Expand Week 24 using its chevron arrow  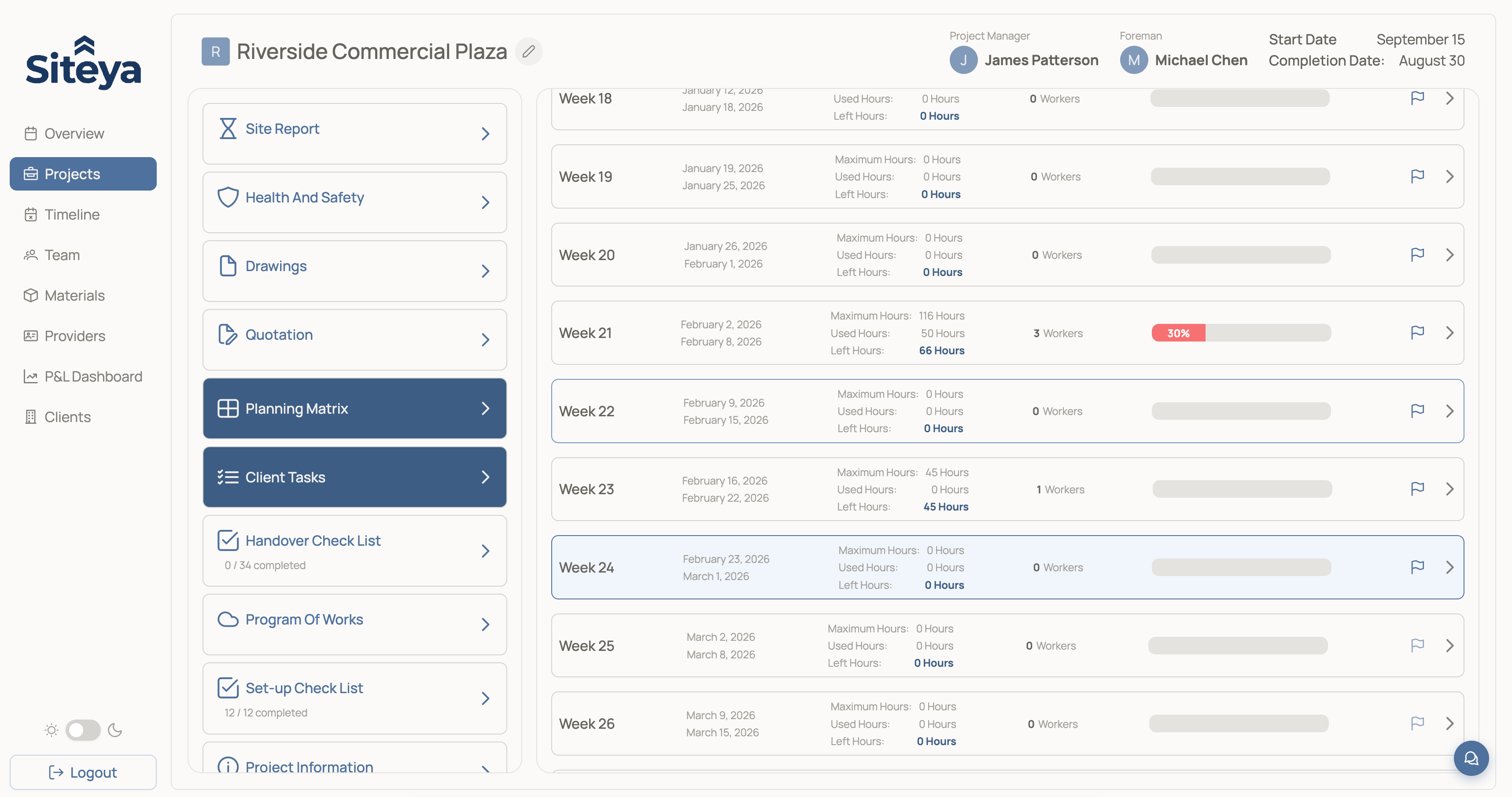(1450, 567)
